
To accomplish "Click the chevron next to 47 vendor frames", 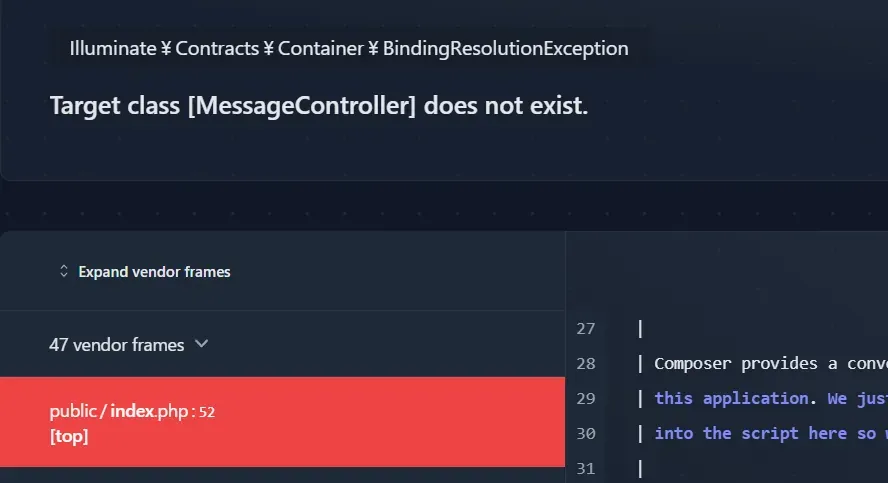I will pos(201,344).
